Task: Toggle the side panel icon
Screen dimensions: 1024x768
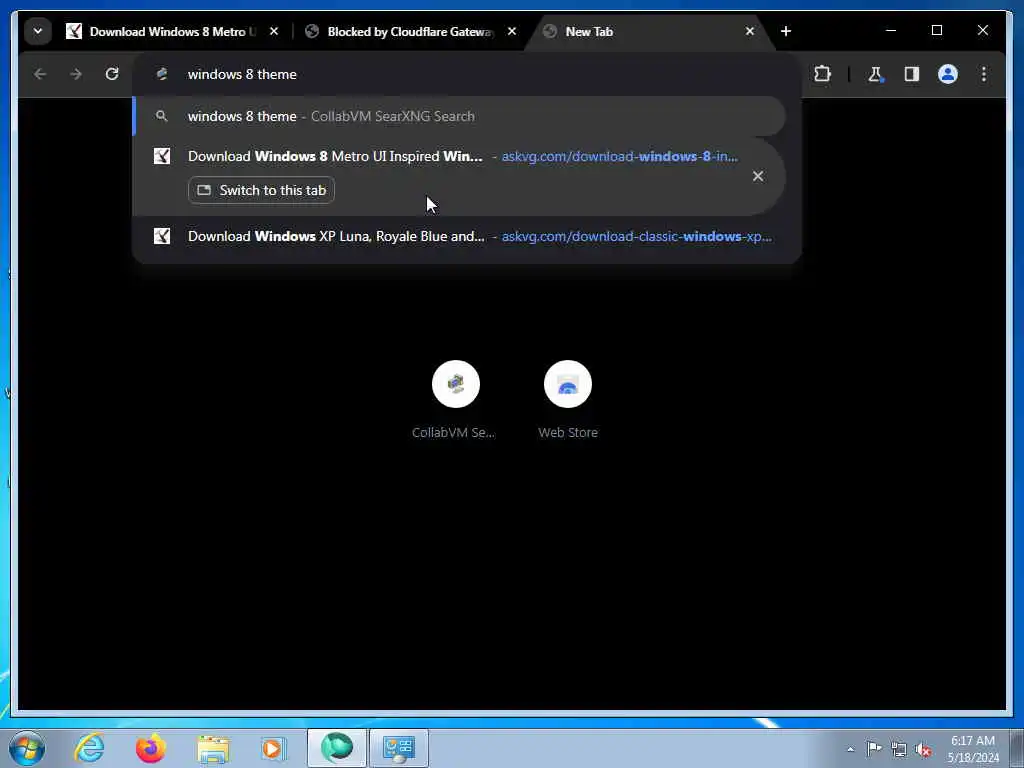Action: click(912, 74)
